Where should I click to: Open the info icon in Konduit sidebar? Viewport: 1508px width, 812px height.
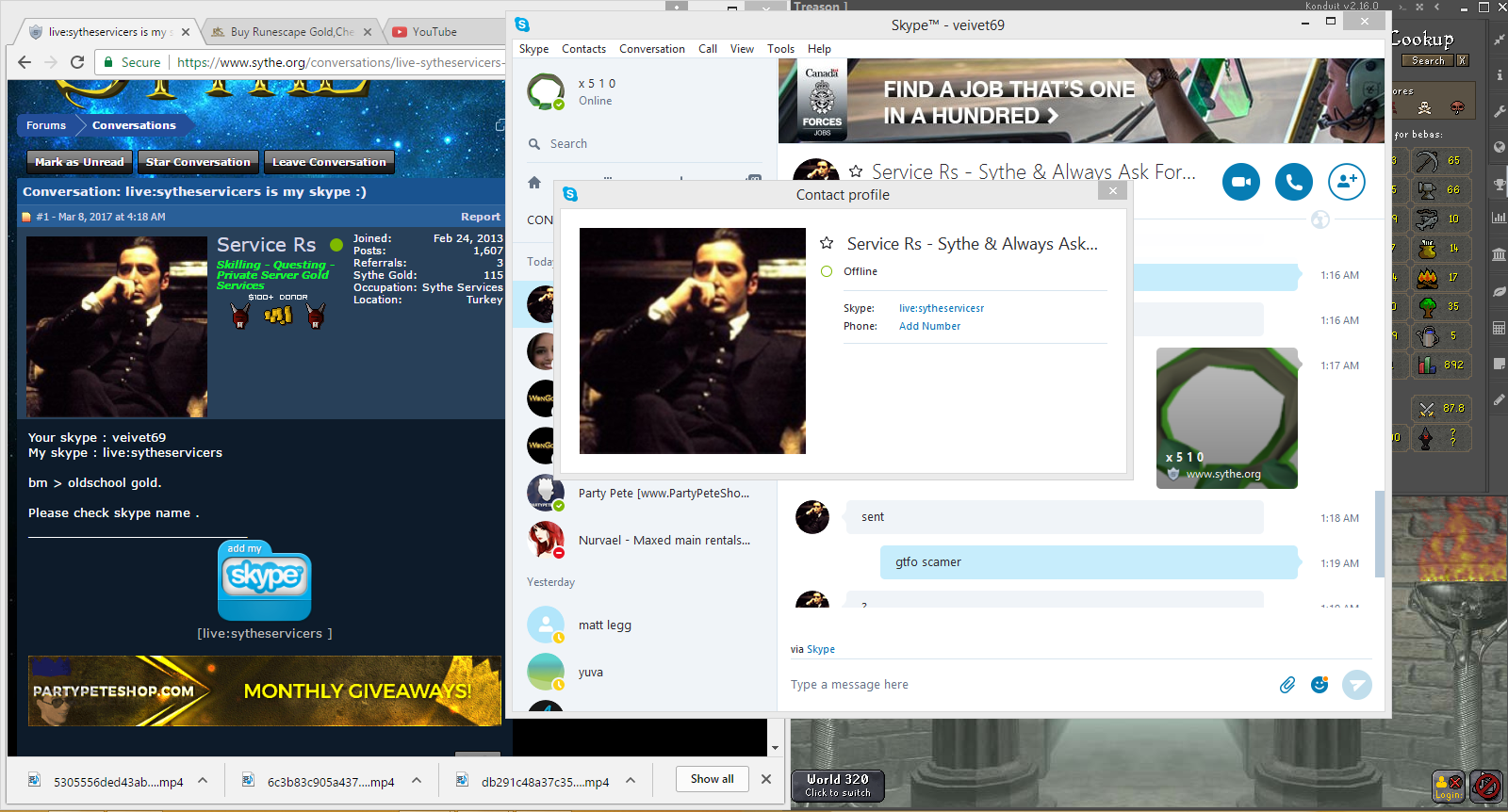1499,74
